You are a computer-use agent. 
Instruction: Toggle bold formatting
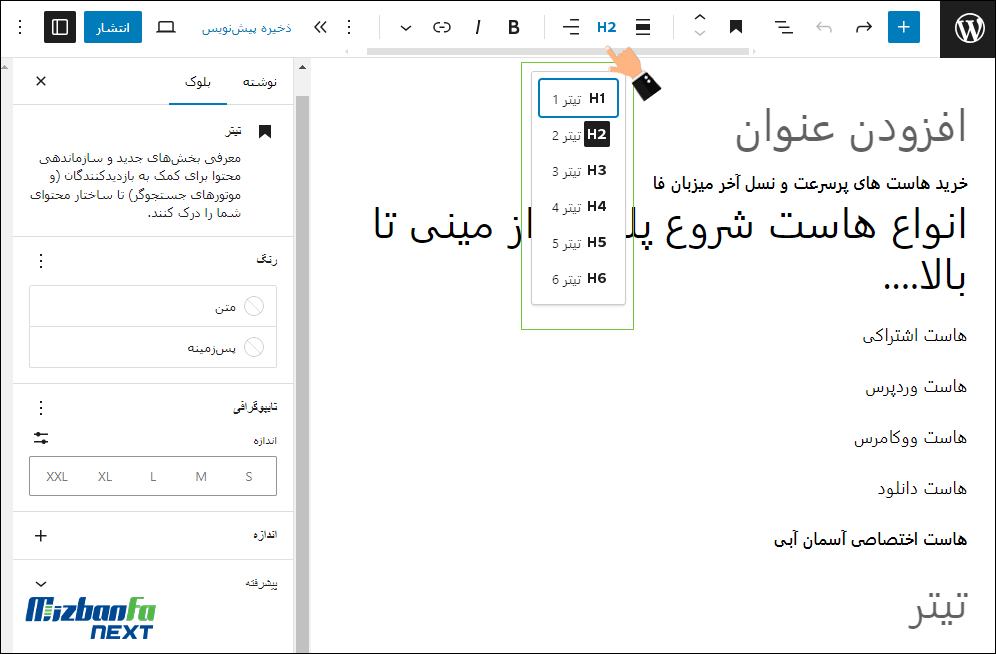pos(514,27)
